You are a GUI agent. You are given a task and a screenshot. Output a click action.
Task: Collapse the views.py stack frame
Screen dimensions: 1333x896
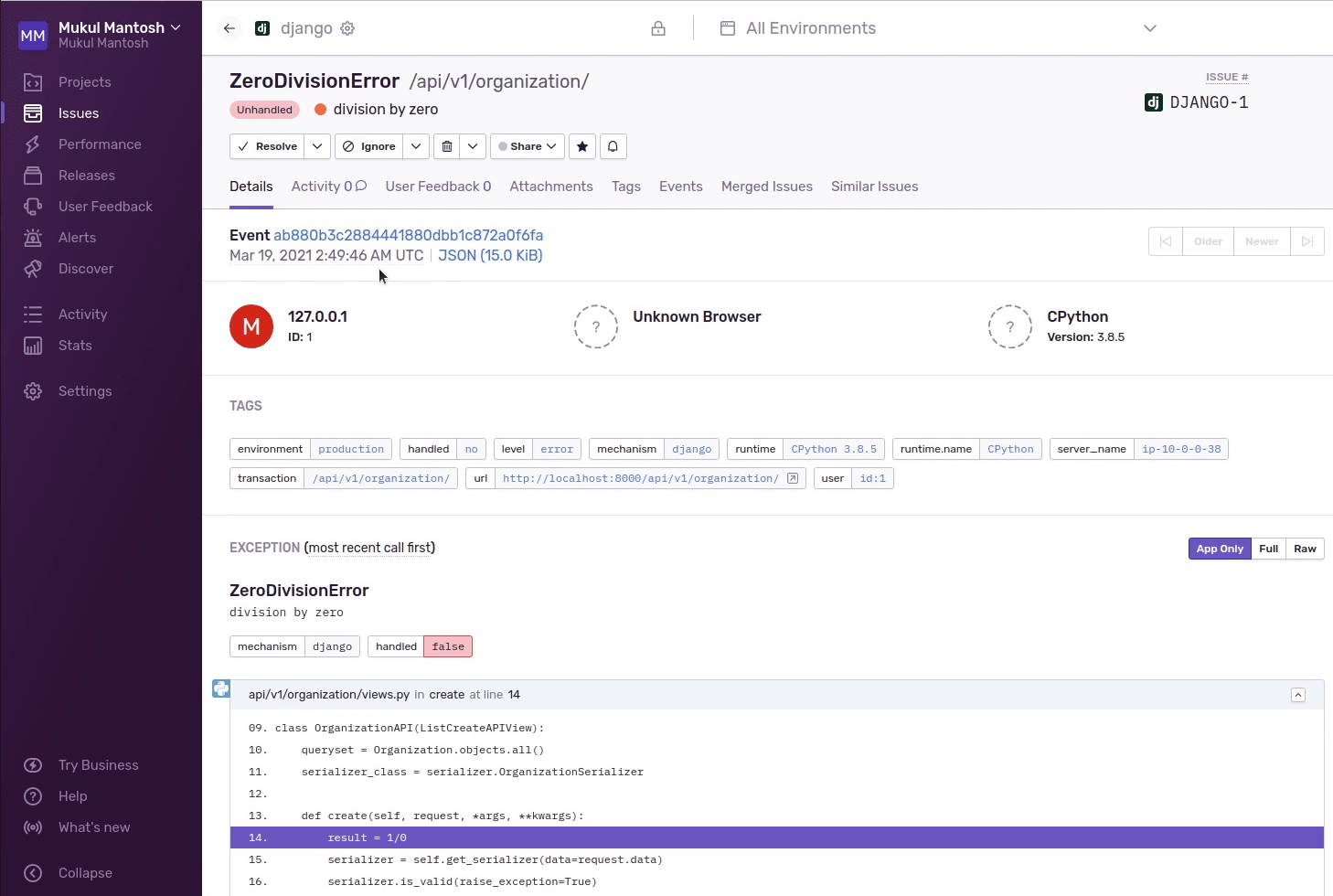[x=1297, y=695]
